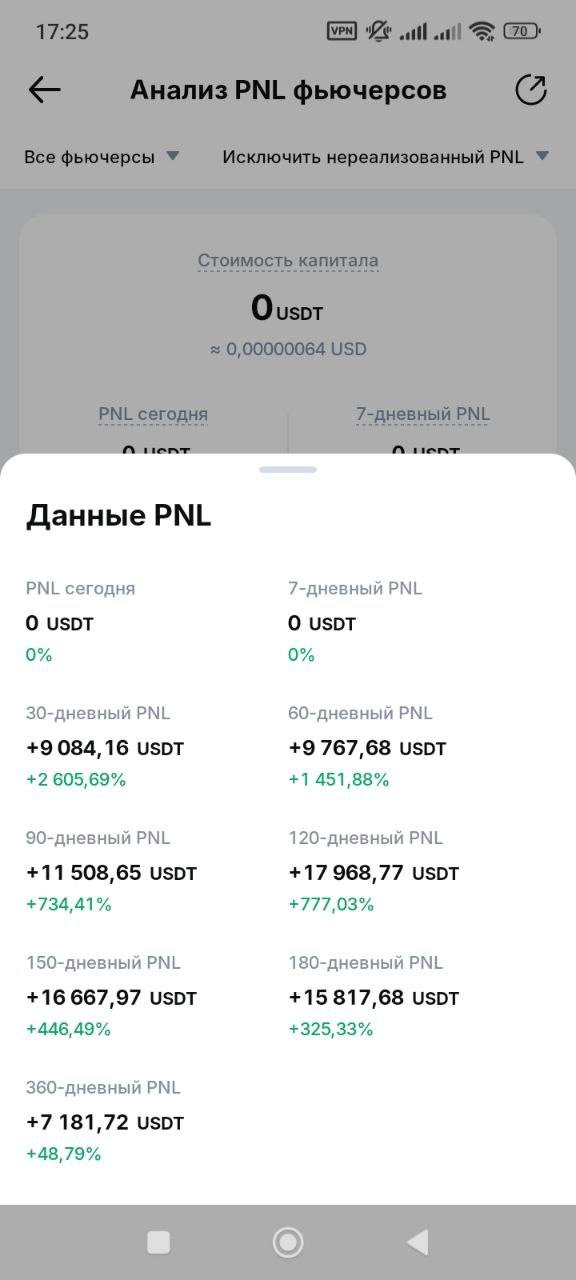
Task: Expand the 'Все фьючерсы' dropdown
Action: point(101,157)
